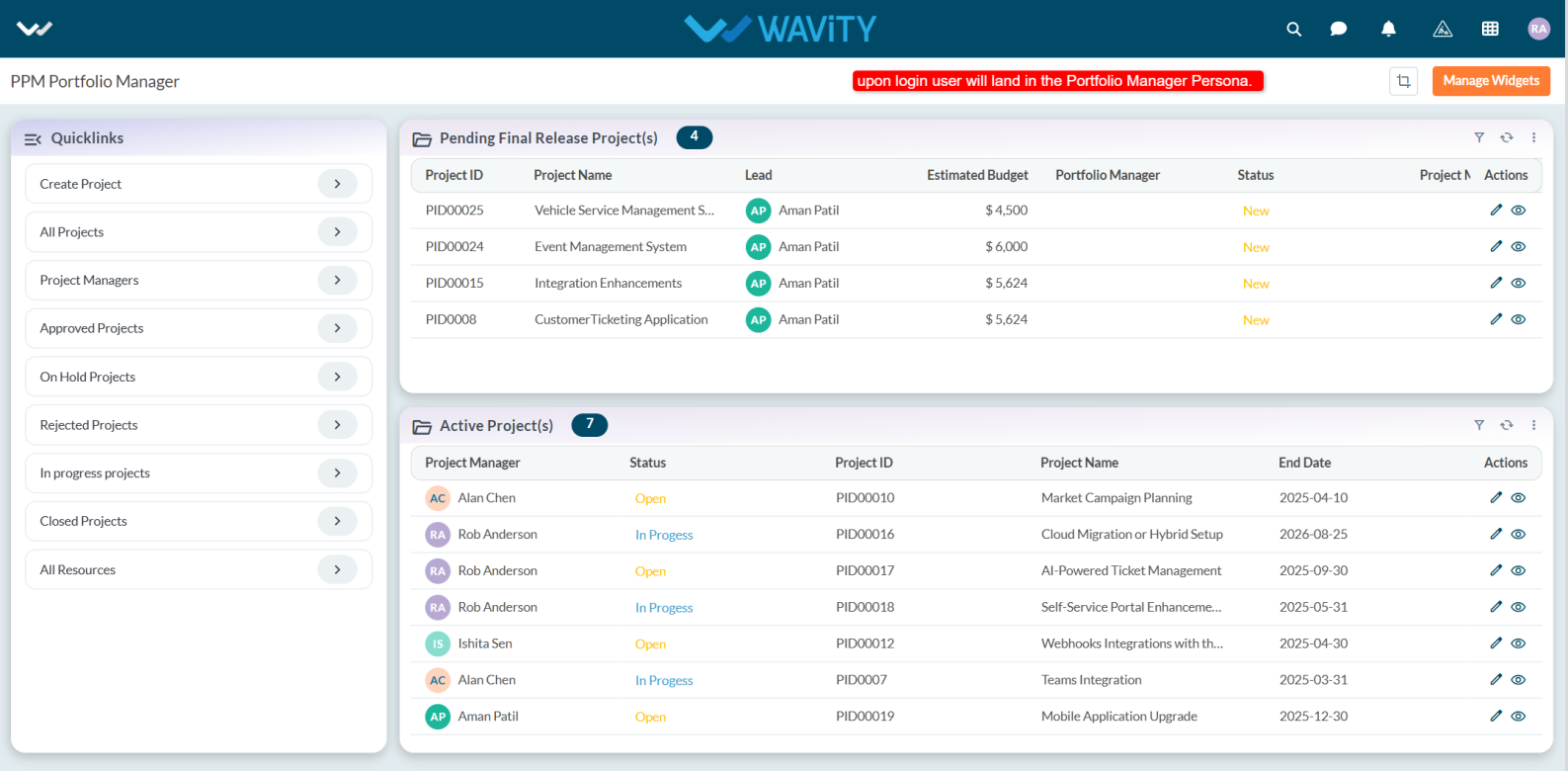
Task: Open the notifications bell
Action: pyautogui.click(x=1388, y=29)
